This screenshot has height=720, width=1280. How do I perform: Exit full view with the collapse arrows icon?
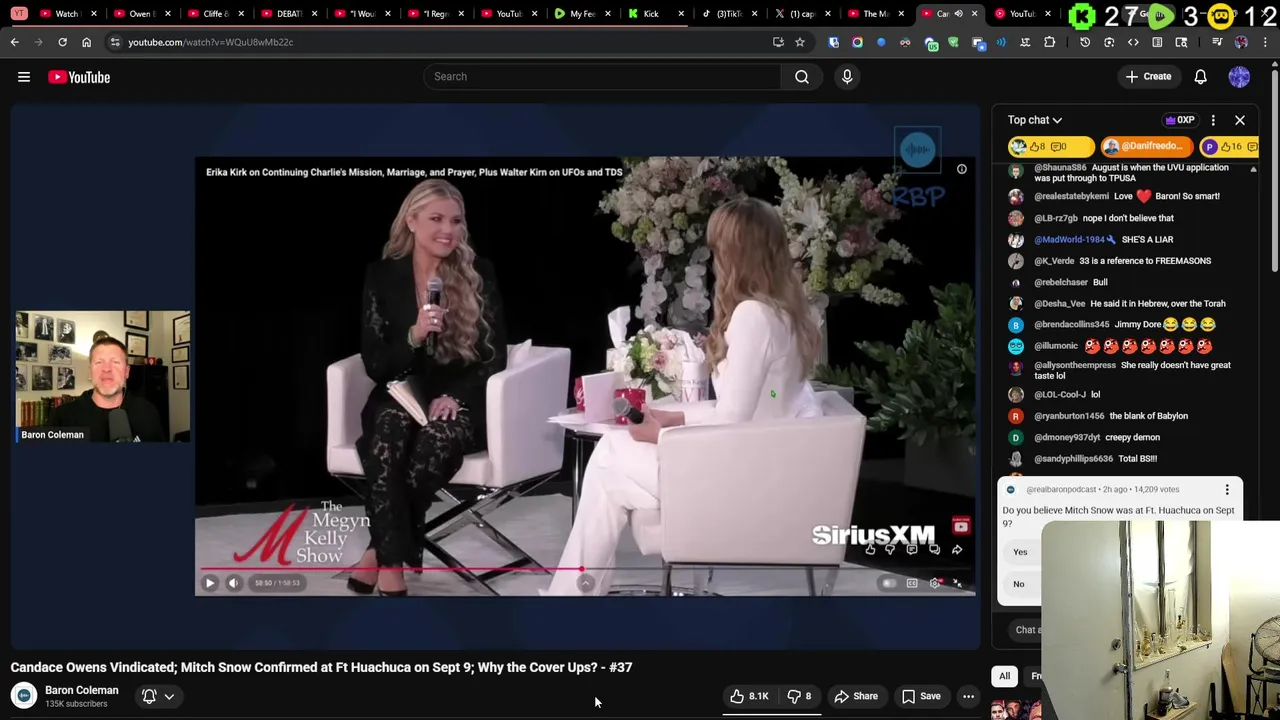tap(958, 583)
